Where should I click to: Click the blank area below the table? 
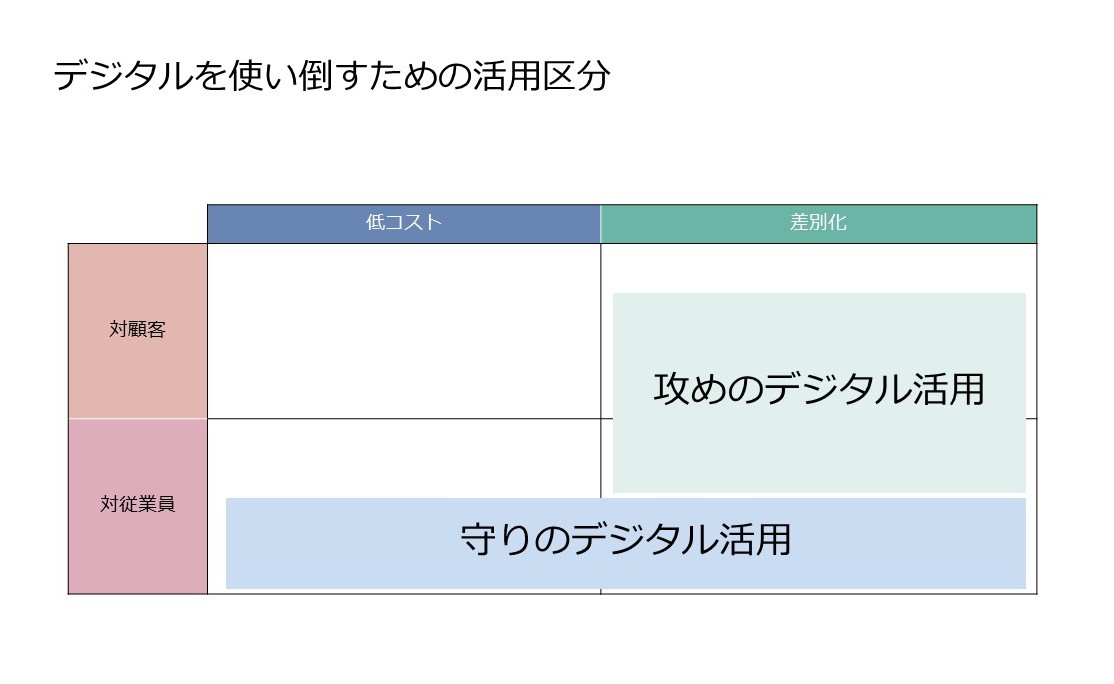[554, 639]
